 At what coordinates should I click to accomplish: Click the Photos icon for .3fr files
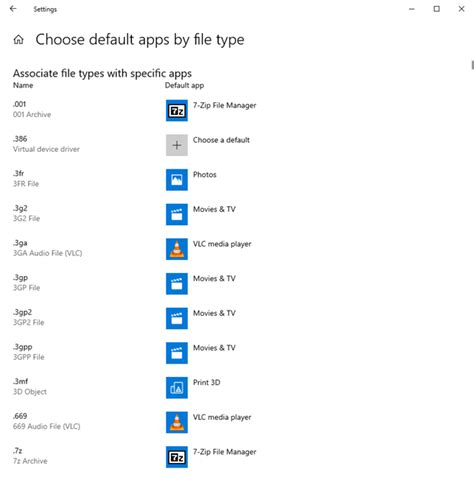pos(177,180)
